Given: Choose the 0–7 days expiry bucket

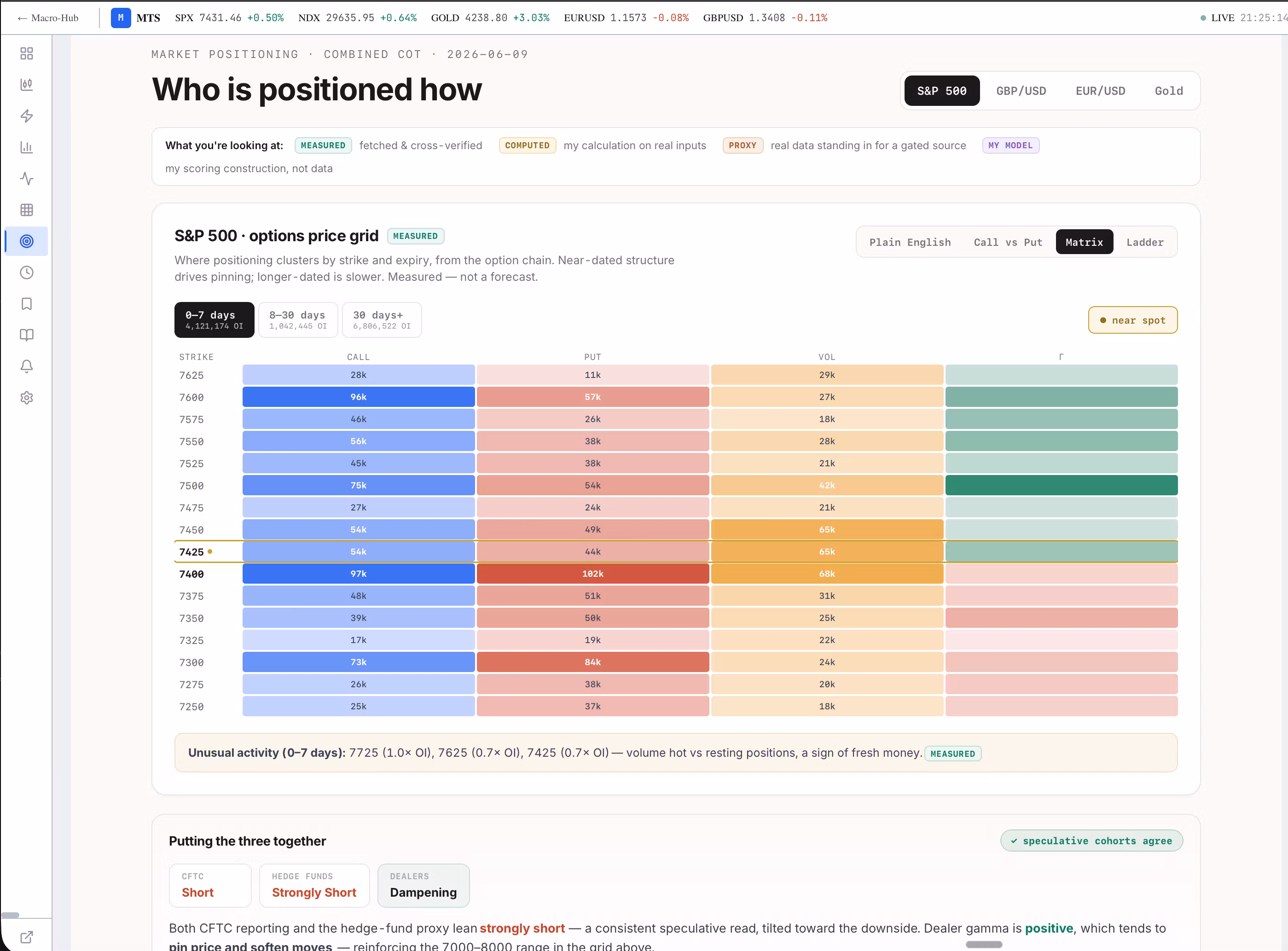Looking at the screenshot, I should coord(214,320).
